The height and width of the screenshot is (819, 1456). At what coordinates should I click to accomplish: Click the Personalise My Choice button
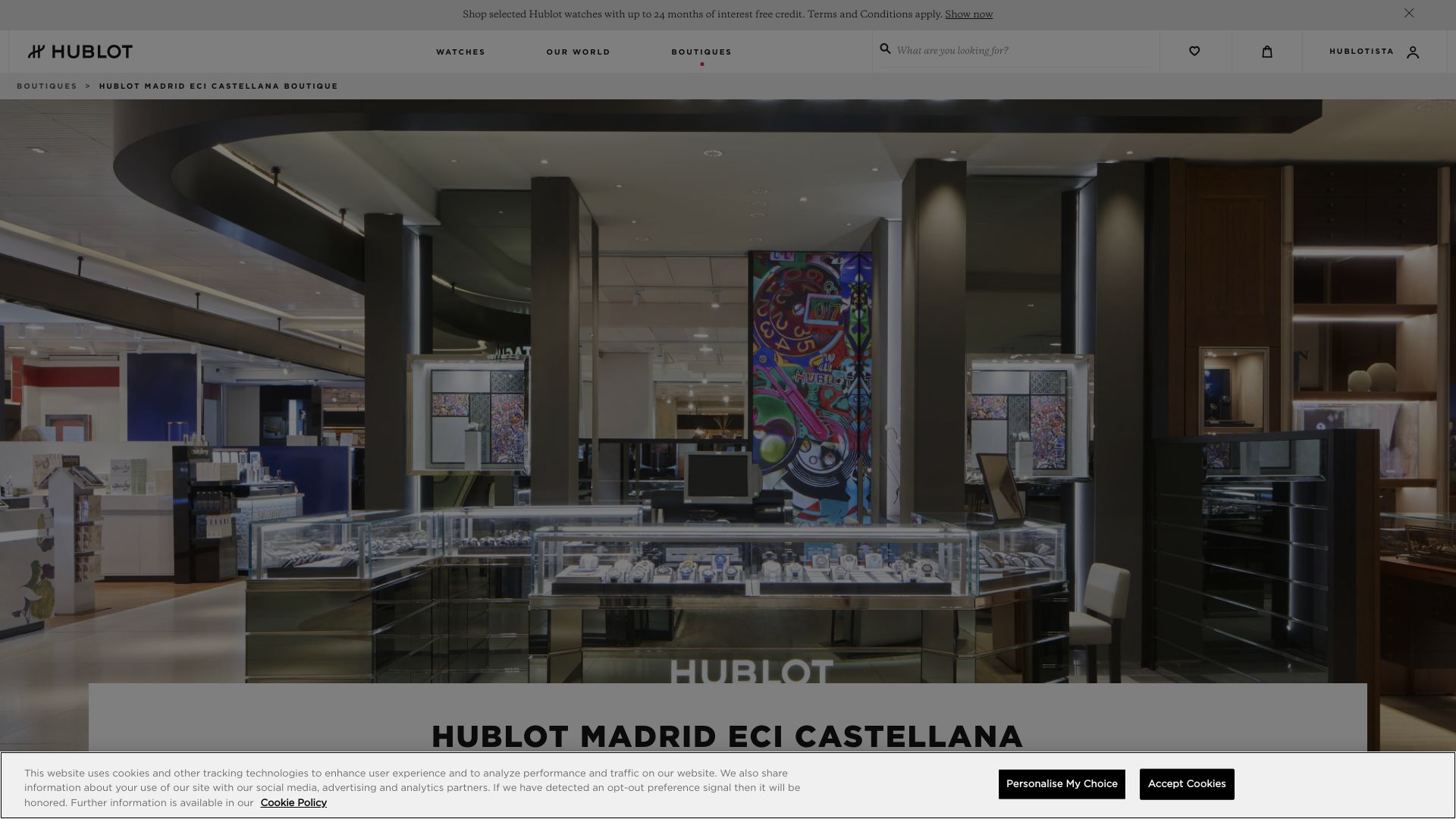[x=1062, y=784]
